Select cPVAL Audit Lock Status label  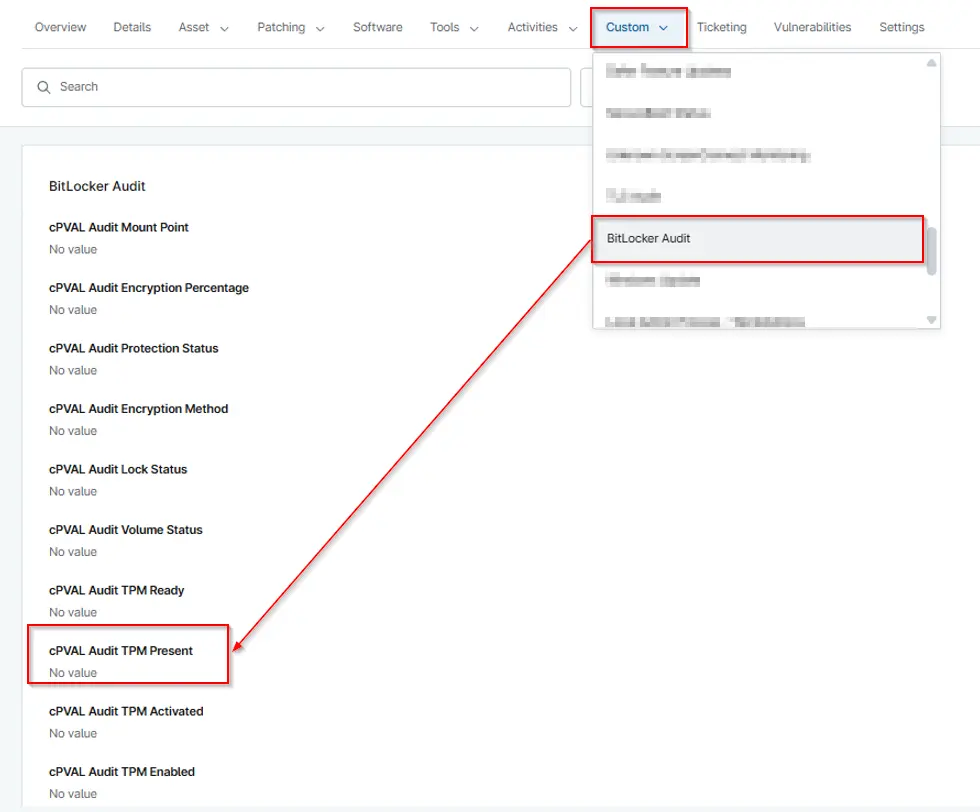coord(118,469)
